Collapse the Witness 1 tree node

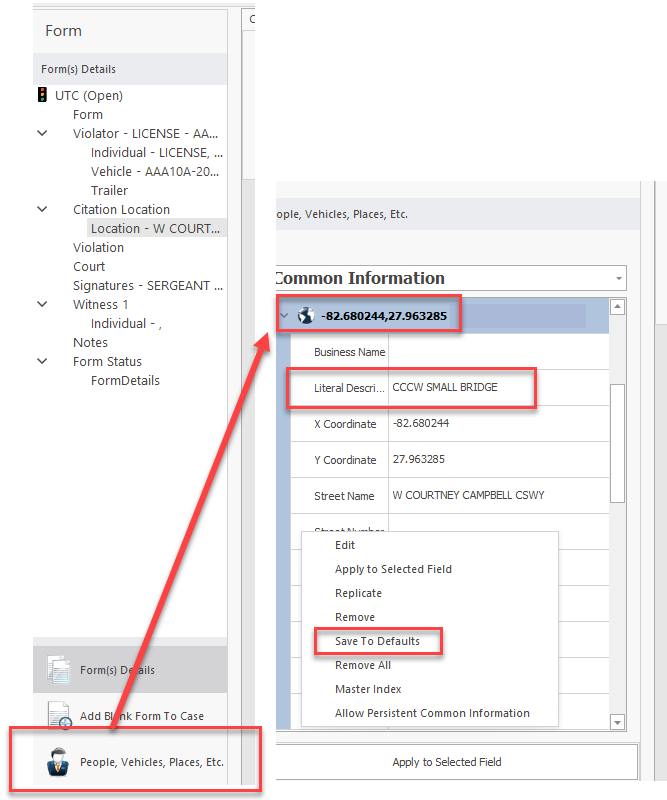pos(42,305)
